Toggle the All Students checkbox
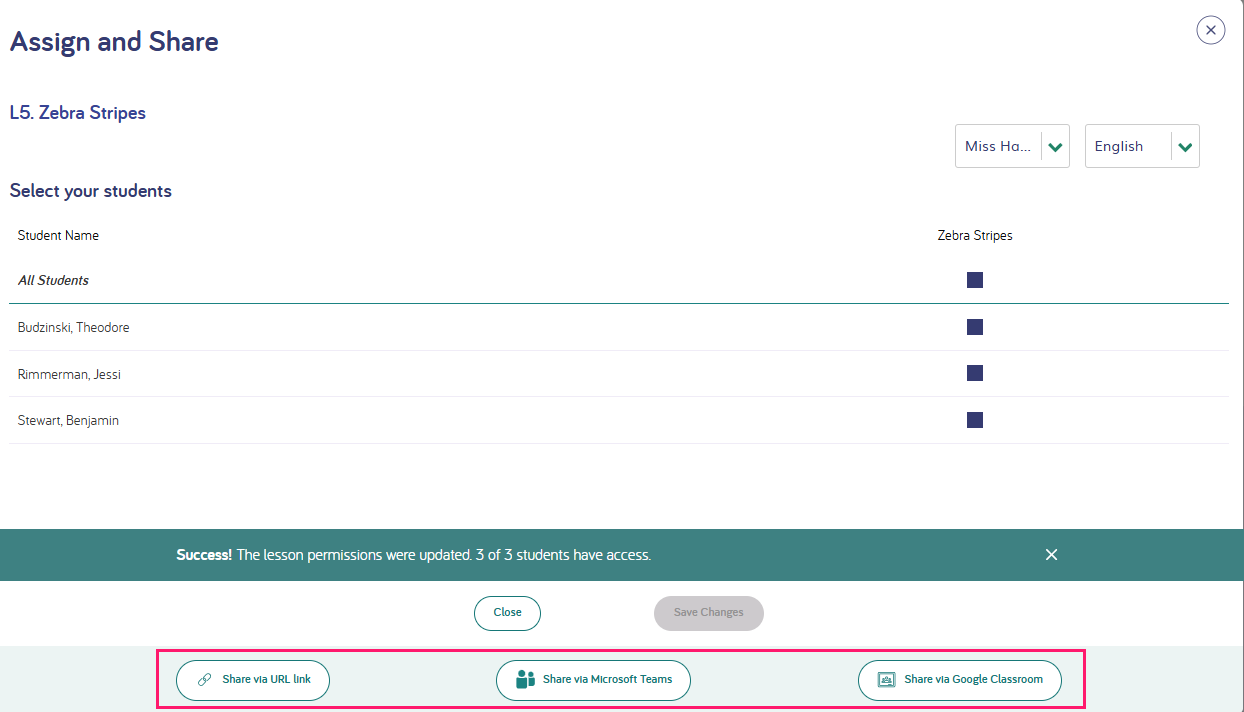The image size is (1244, 712). pyautogui.click(x=975, y=280)
